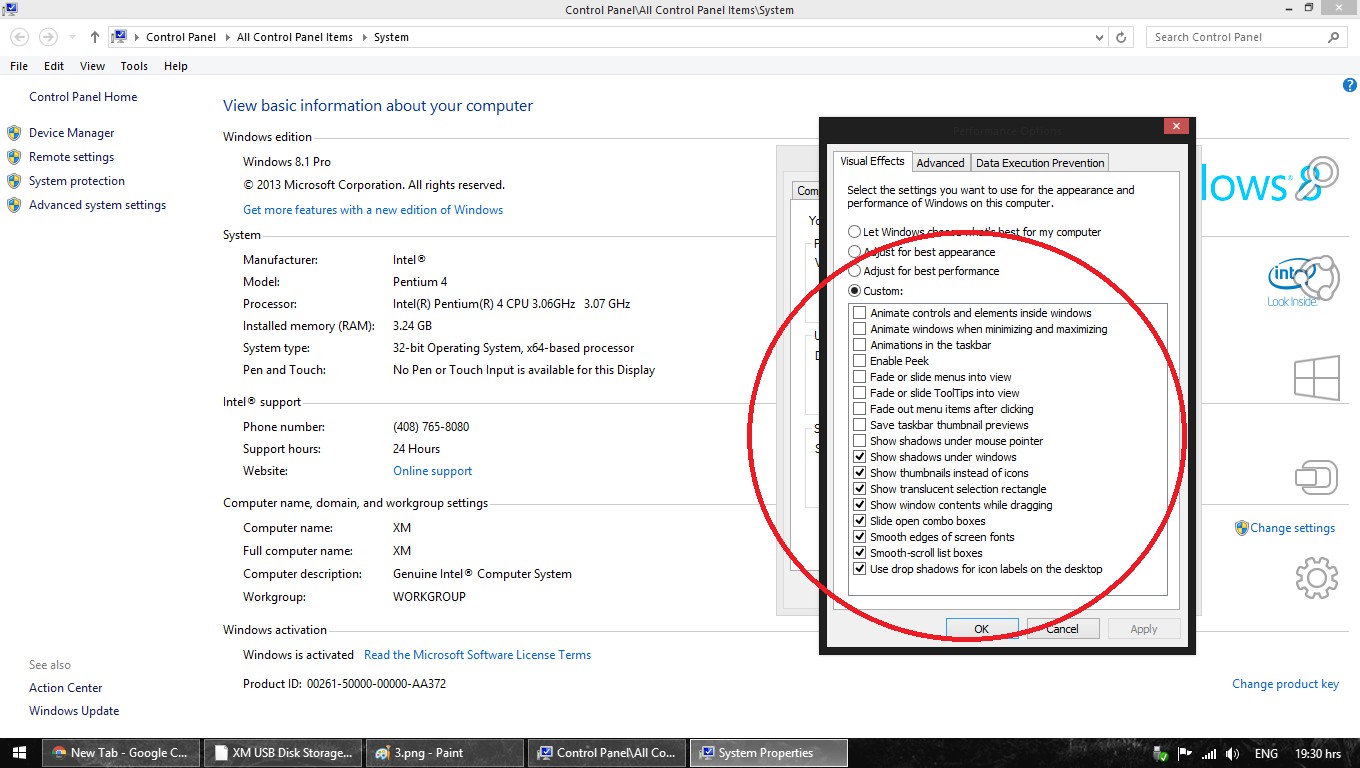
Task: Enable Save taskbar thumbnail previews
Action: point(859,425)
